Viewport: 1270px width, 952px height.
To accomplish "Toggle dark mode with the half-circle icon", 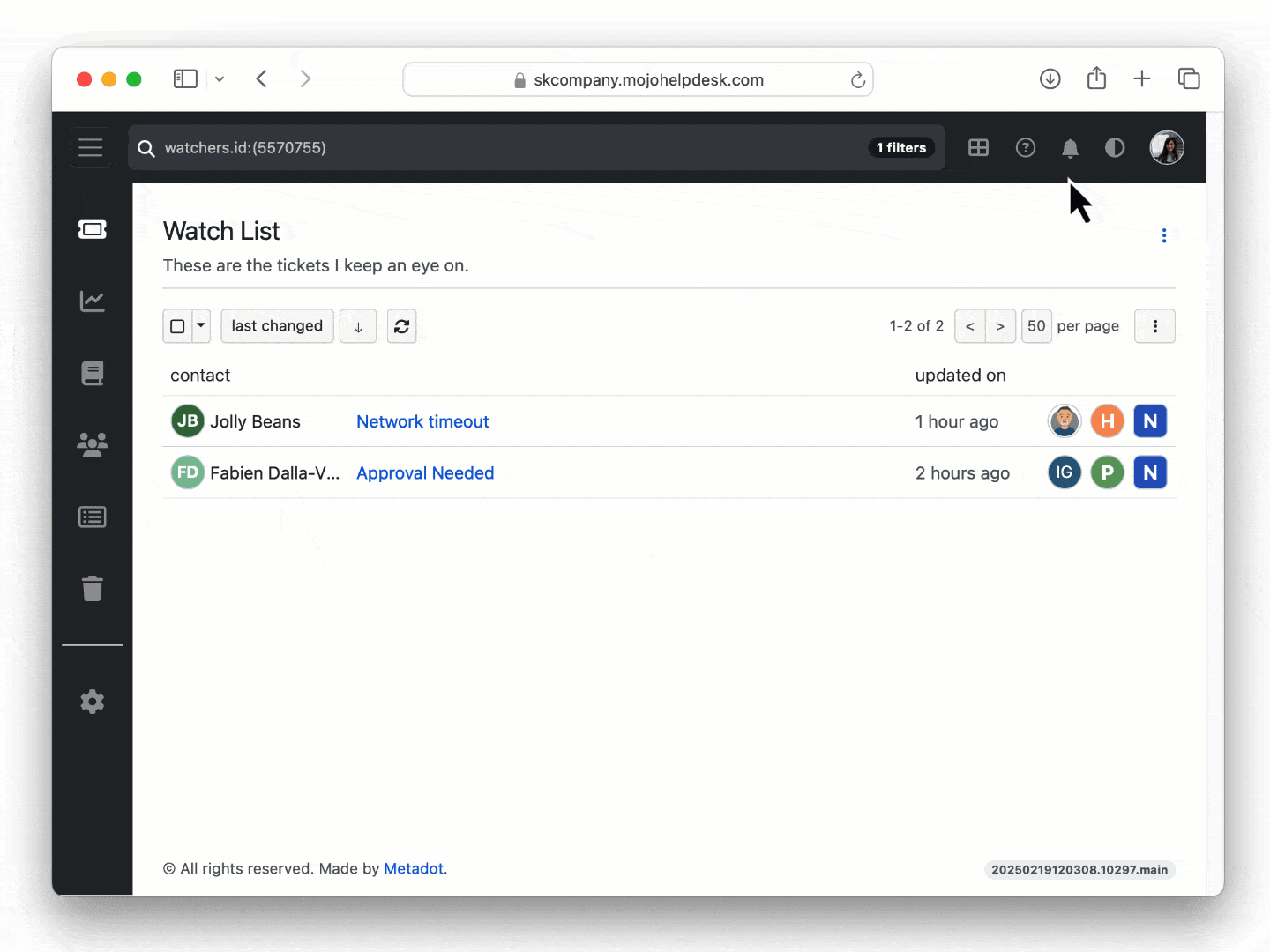I will click(x=1115, y=147).
